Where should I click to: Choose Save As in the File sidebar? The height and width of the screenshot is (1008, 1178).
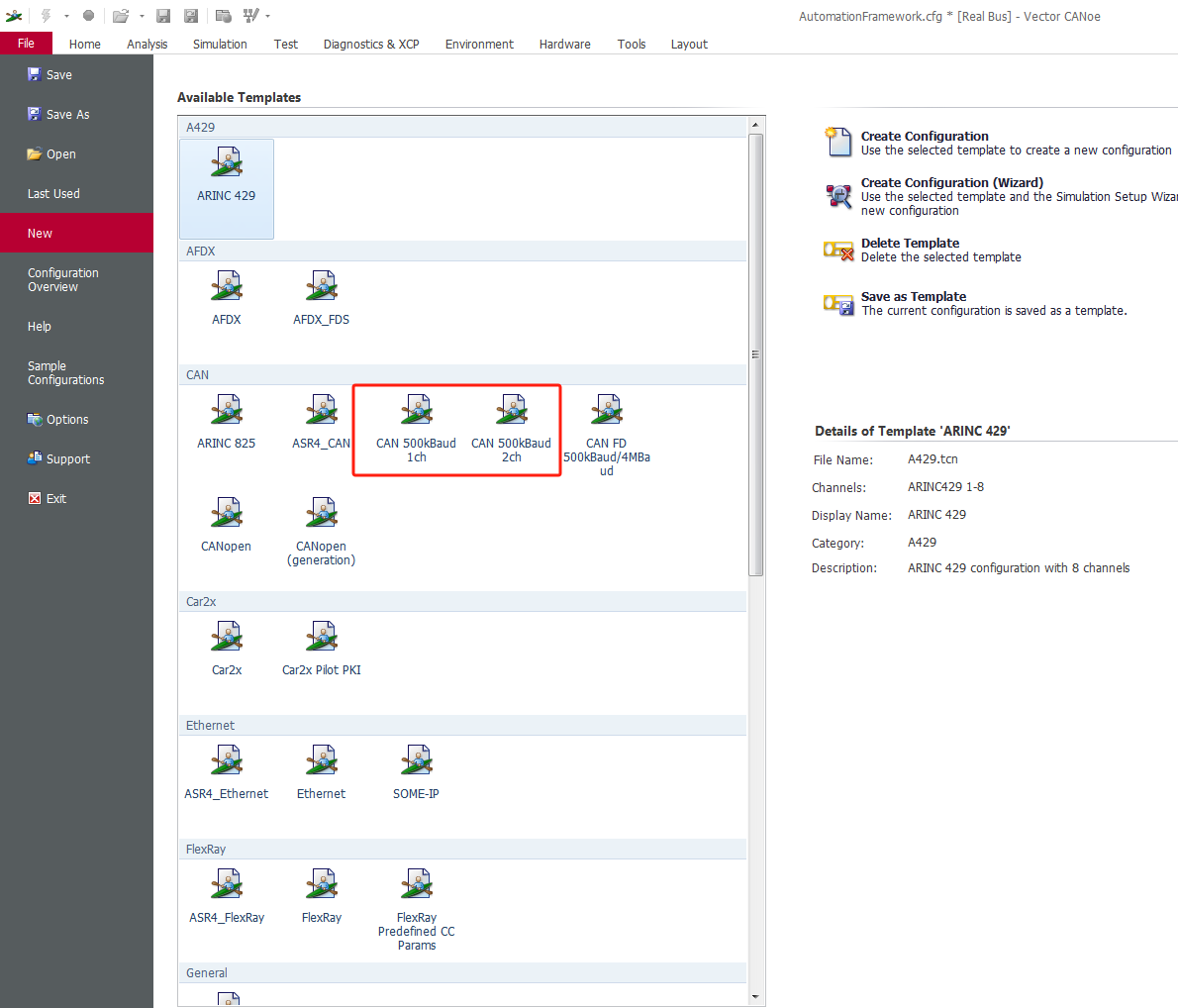[76, 114]
